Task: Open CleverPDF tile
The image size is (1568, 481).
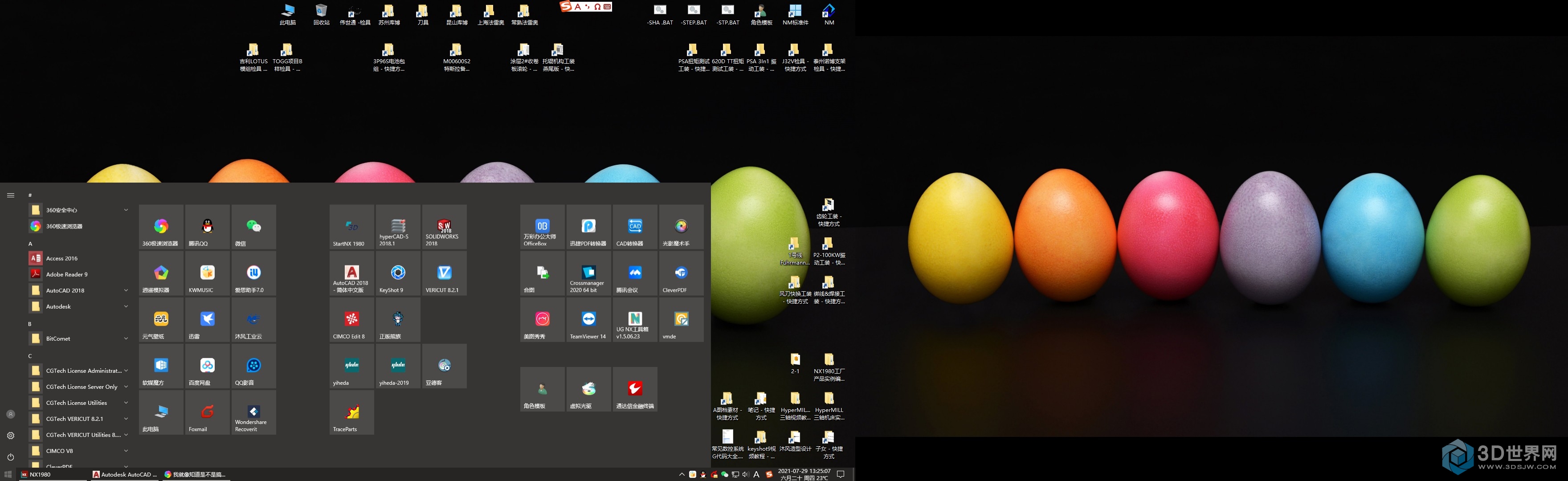Action: [x=681, y=273]
